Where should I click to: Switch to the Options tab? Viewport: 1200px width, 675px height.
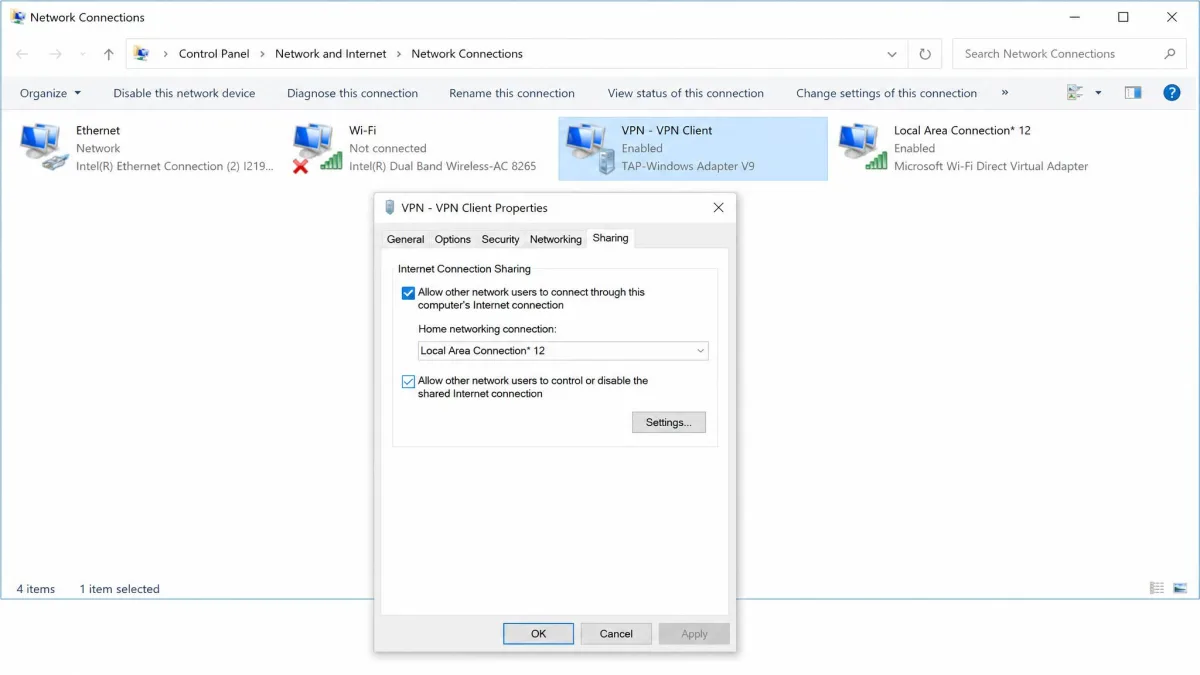[452, 239]
